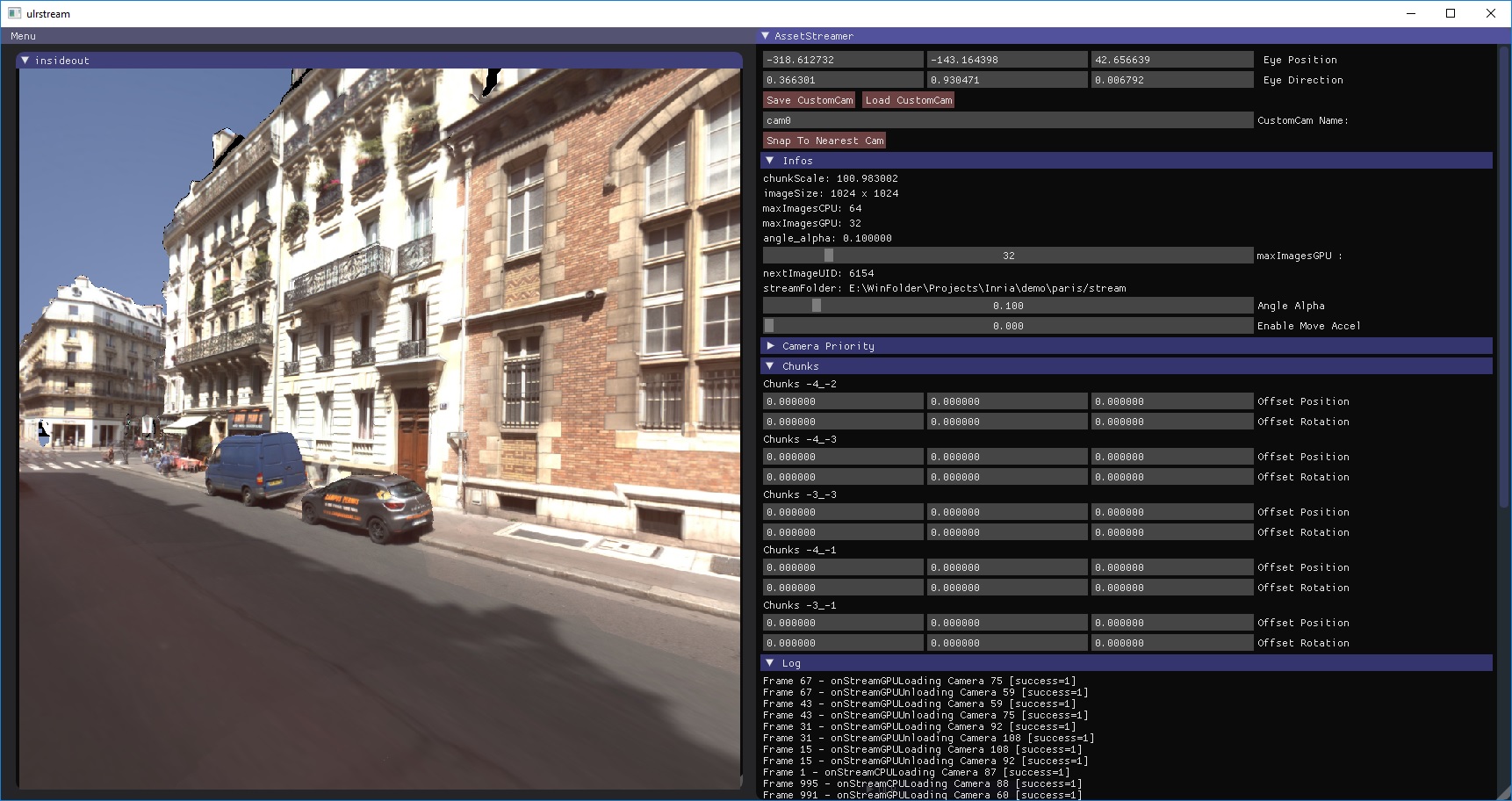Edit the CustomCam Name field cam0
This screenshot has width=1512, height=801.
pyautogui.click(x=1008, y=120)
